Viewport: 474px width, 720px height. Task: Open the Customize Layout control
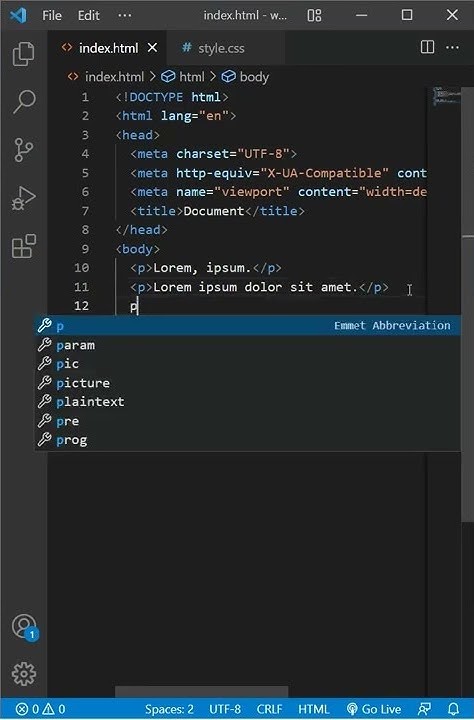coord(314,16)
